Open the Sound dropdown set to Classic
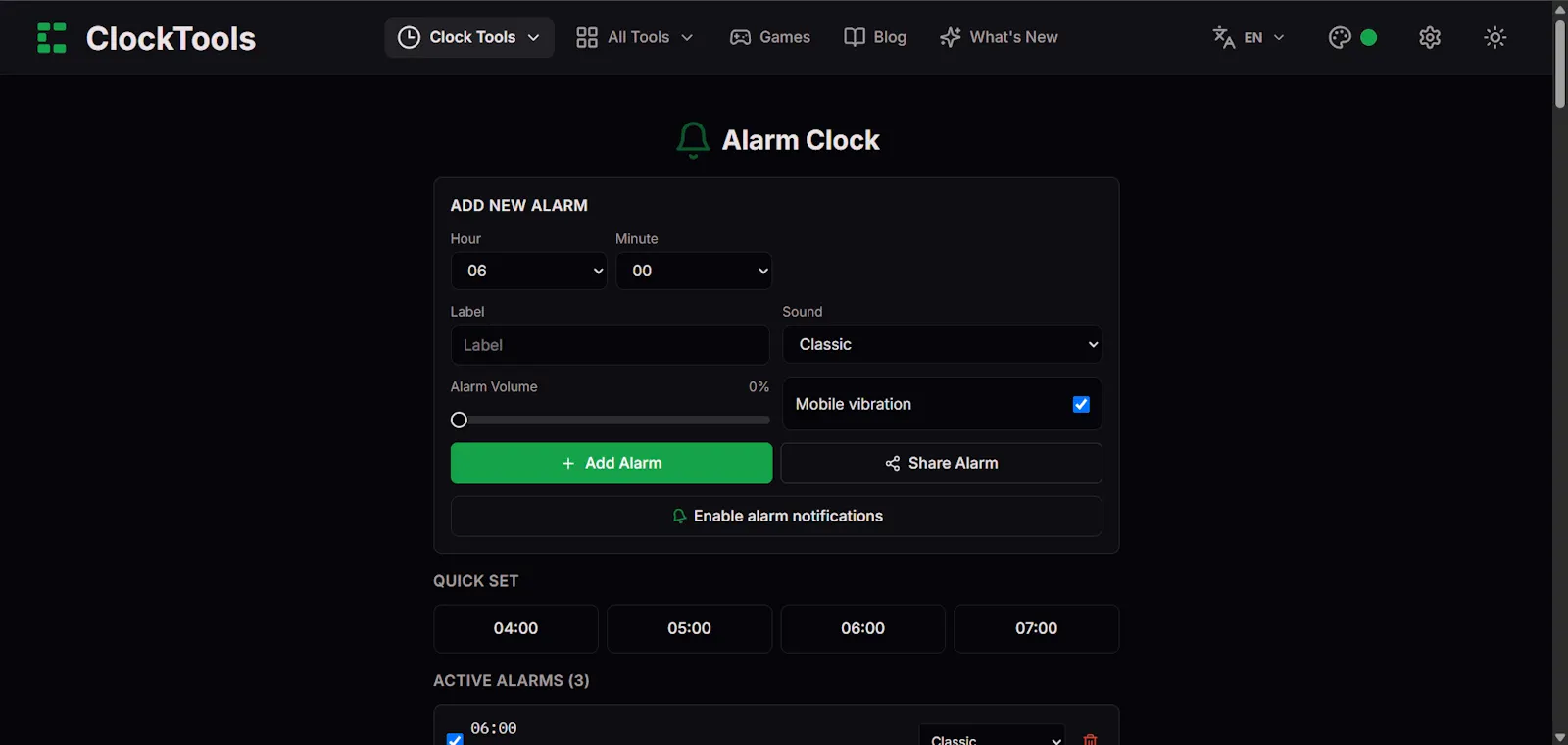The image size is (1568, 745). pos(942,344)
